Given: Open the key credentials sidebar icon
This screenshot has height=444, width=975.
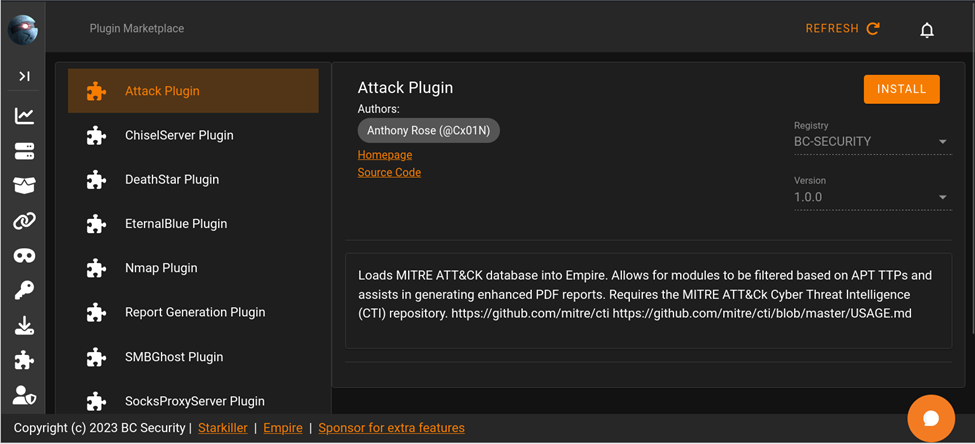Looking at the screenshot, I should tap(24, 290).
